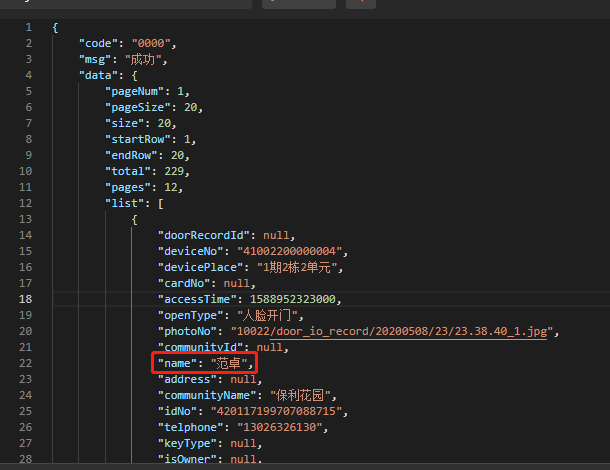Click the "list" key

[x=125, y=203]
